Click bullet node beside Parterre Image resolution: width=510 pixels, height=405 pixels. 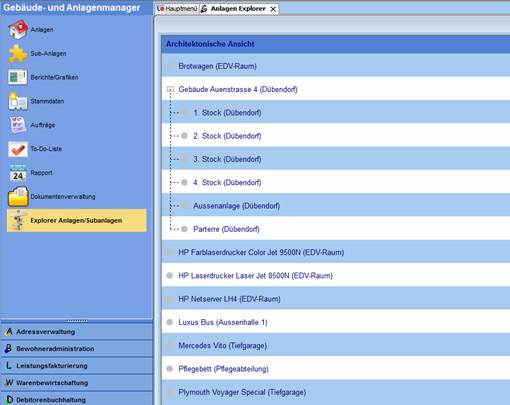pos(184,229)
